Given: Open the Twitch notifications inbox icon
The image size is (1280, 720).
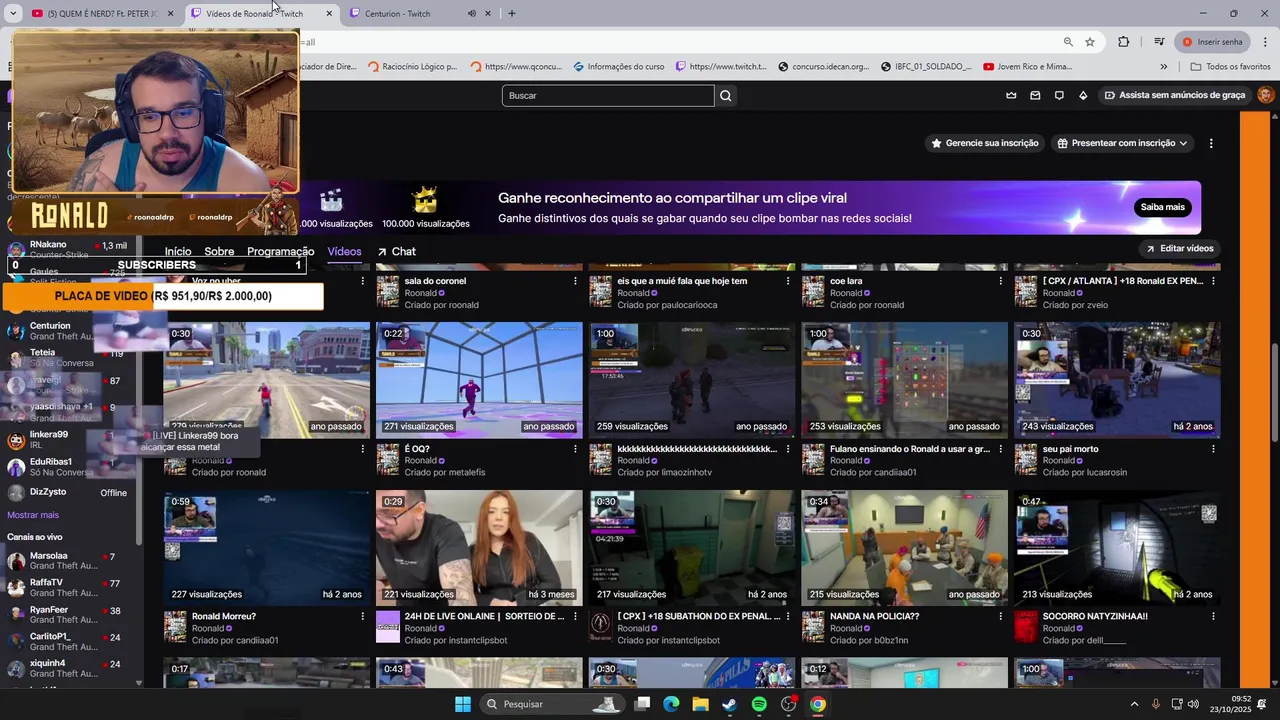Looking at the screenshot, I should click(x=1035, y=95).
